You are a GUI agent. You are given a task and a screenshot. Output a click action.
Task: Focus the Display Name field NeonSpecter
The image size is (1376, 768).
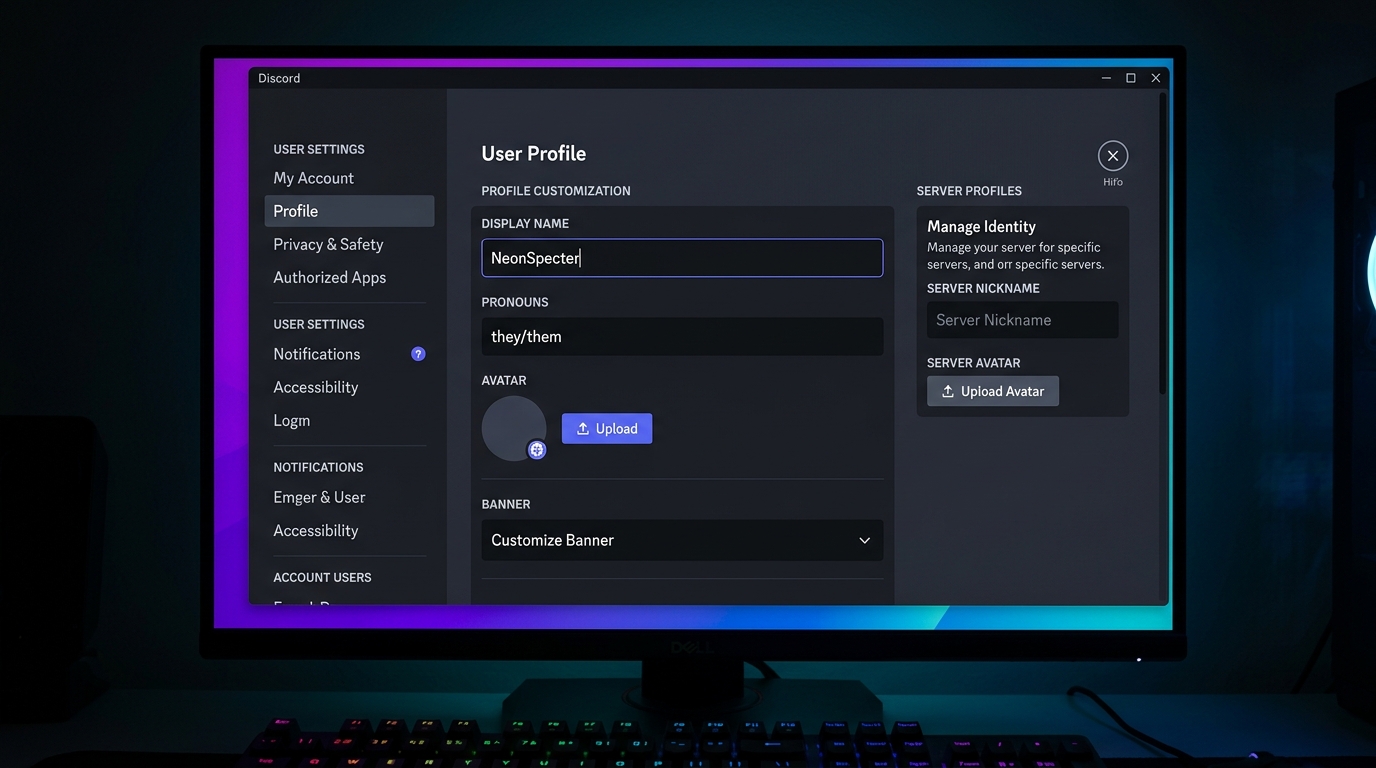pos(682,258)
